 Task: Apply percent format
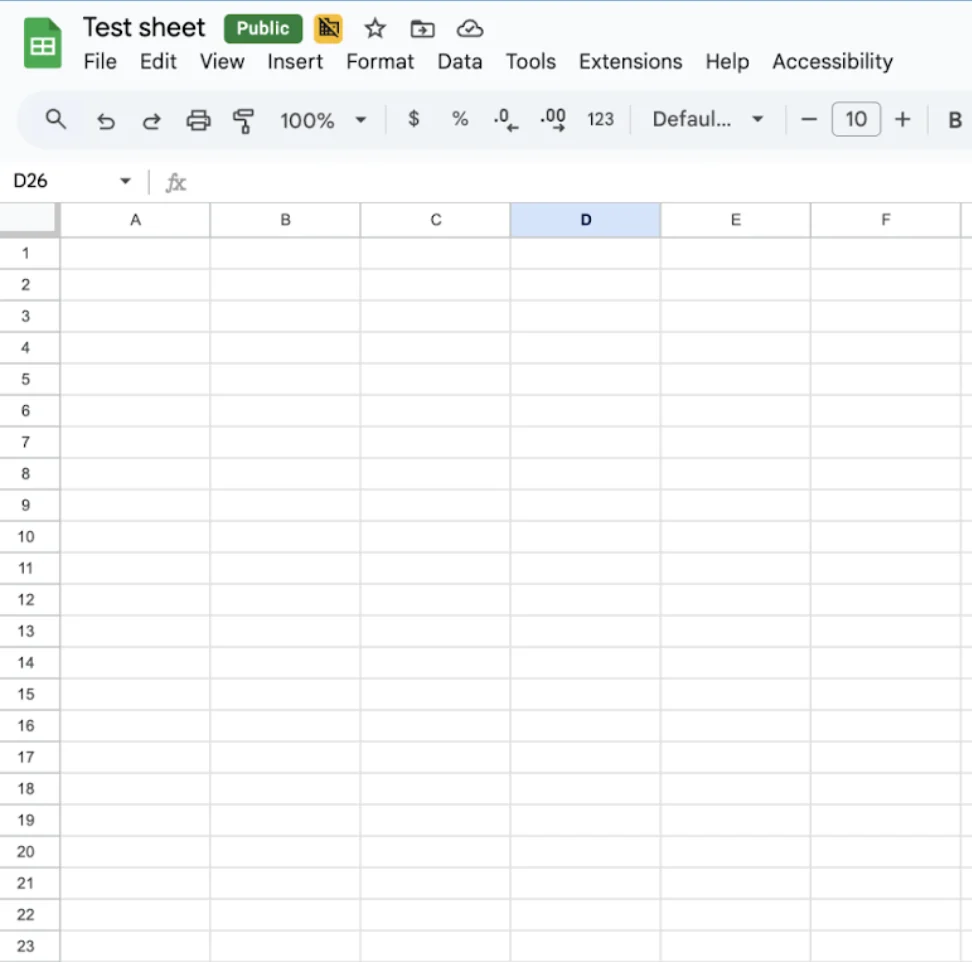pyautogui.click(x=460, y=120)
